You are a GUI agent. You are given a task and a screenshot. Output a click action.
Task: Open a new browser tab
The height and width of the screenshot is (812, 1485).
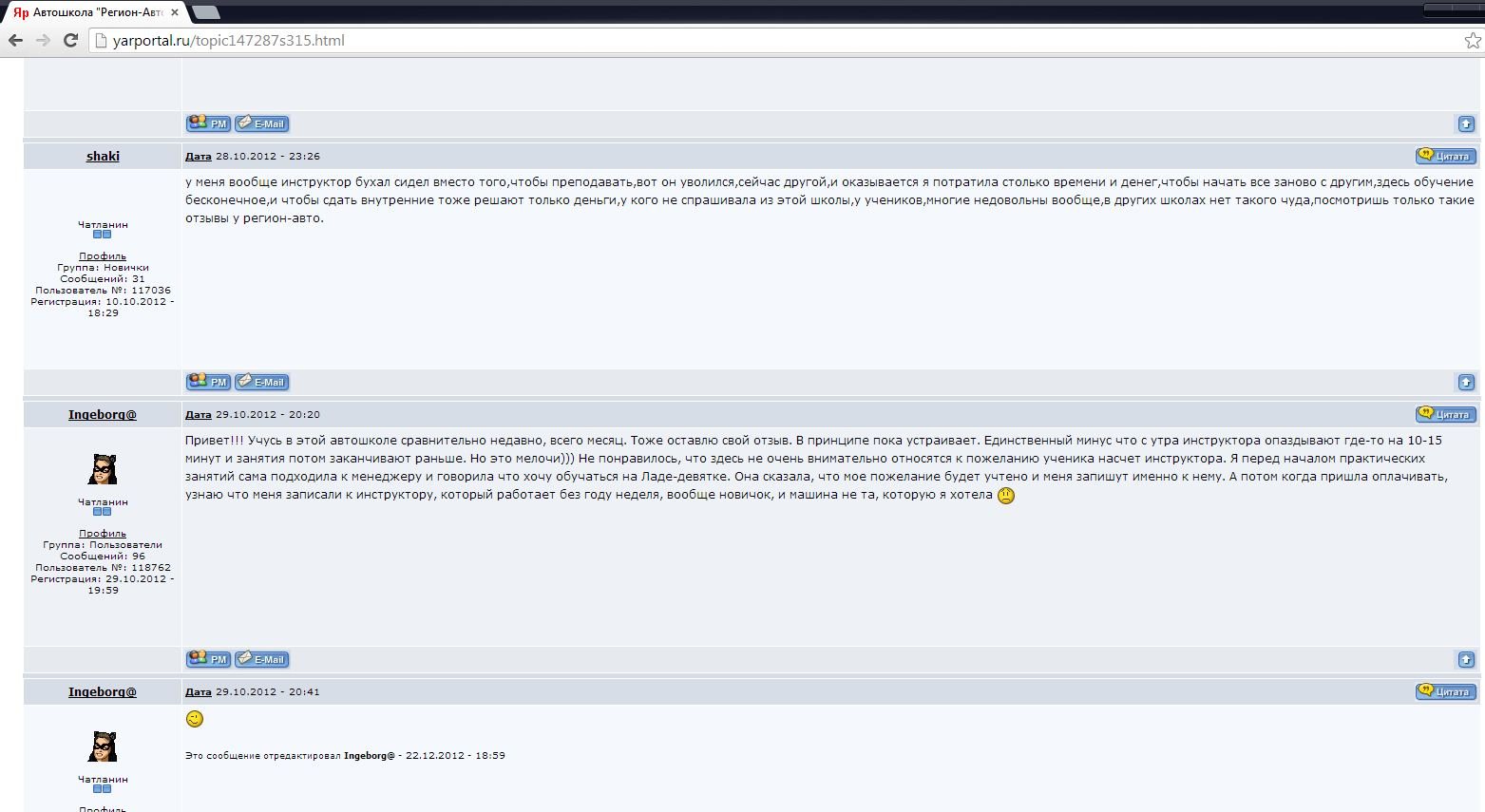[x=205, y=12]
